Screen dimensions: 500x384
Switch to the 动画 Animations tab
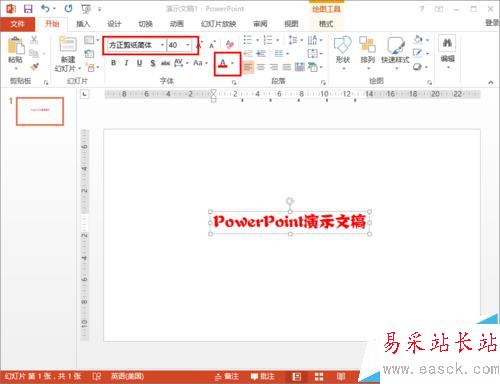click(176, 24)
